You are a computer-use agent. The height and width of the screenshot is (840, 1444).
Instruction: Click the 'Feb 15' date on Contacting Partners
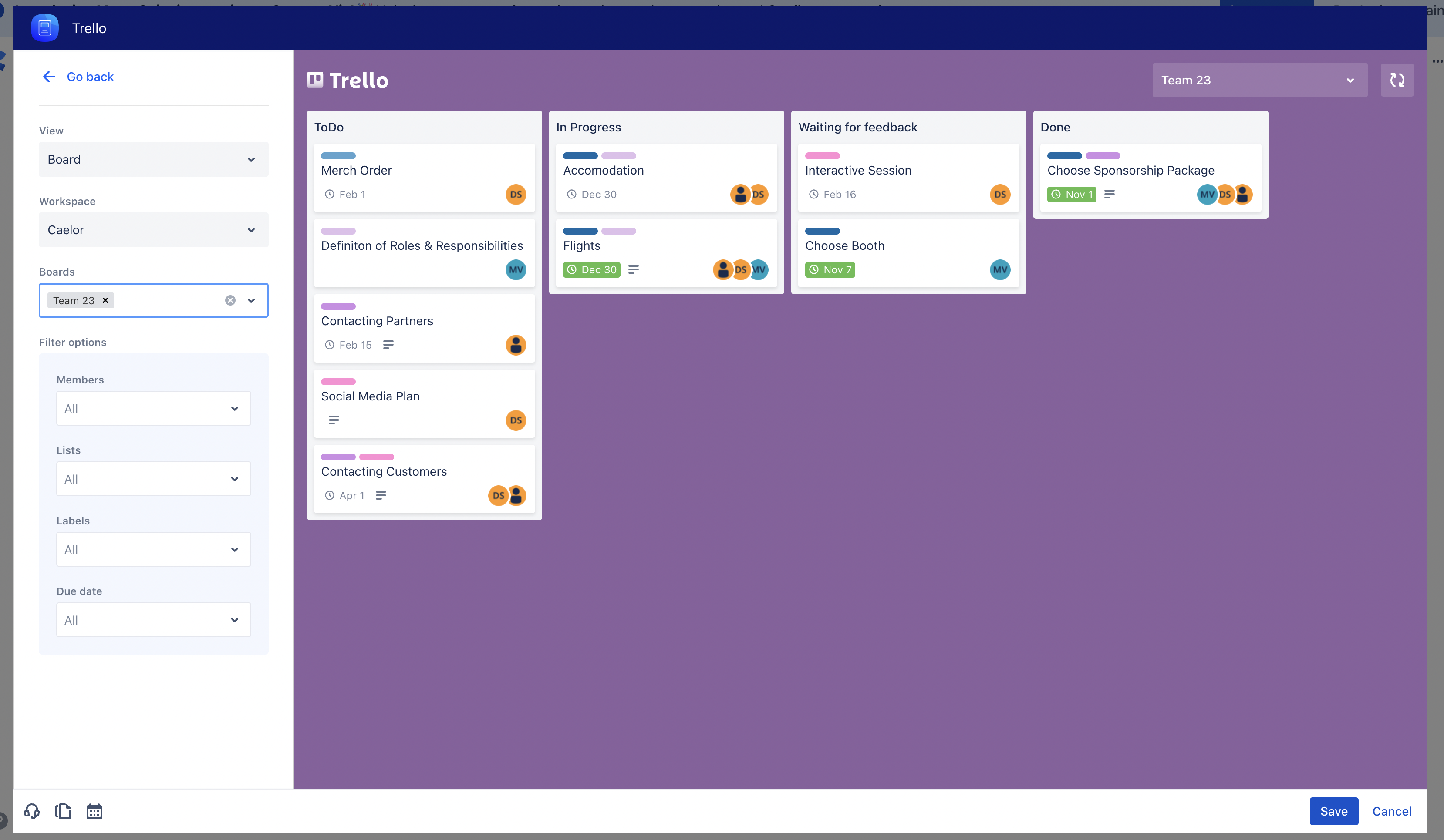[x=348, y=345]
